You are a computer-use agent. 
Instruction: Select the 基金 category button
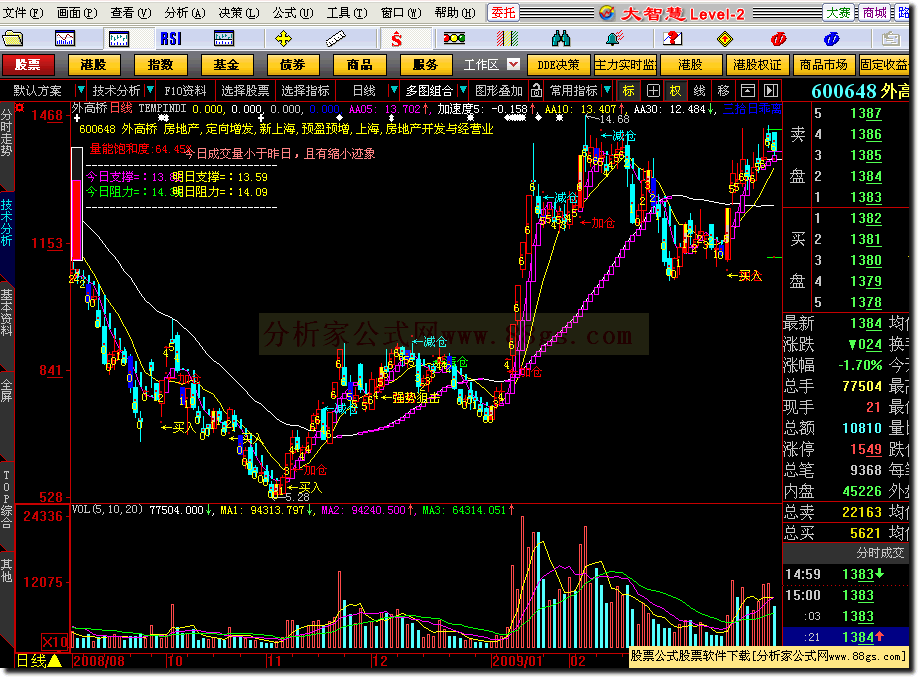point(227,65)
